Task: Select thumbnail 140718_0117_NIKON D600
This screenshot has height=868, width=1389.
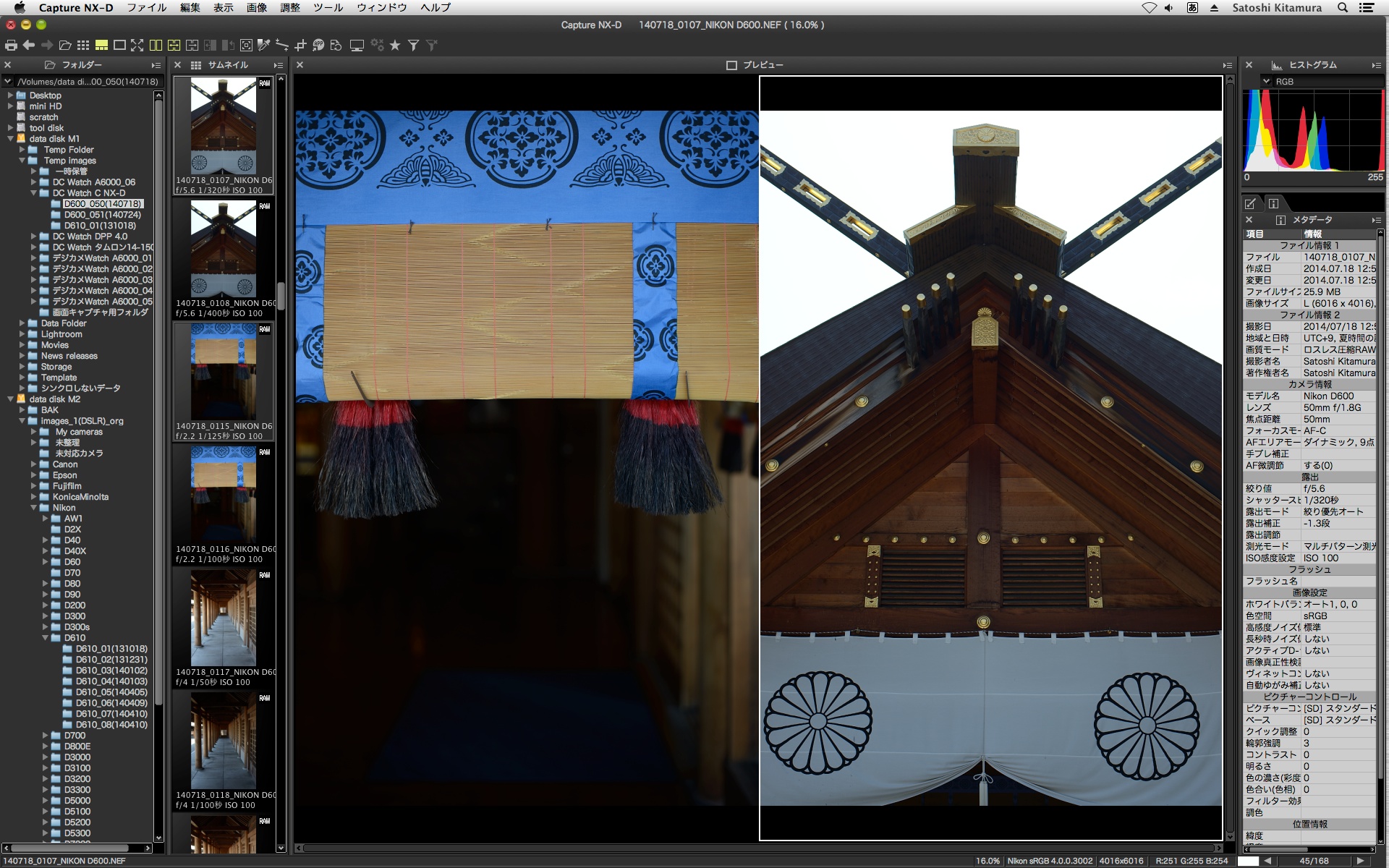Action: coord(223,618)
